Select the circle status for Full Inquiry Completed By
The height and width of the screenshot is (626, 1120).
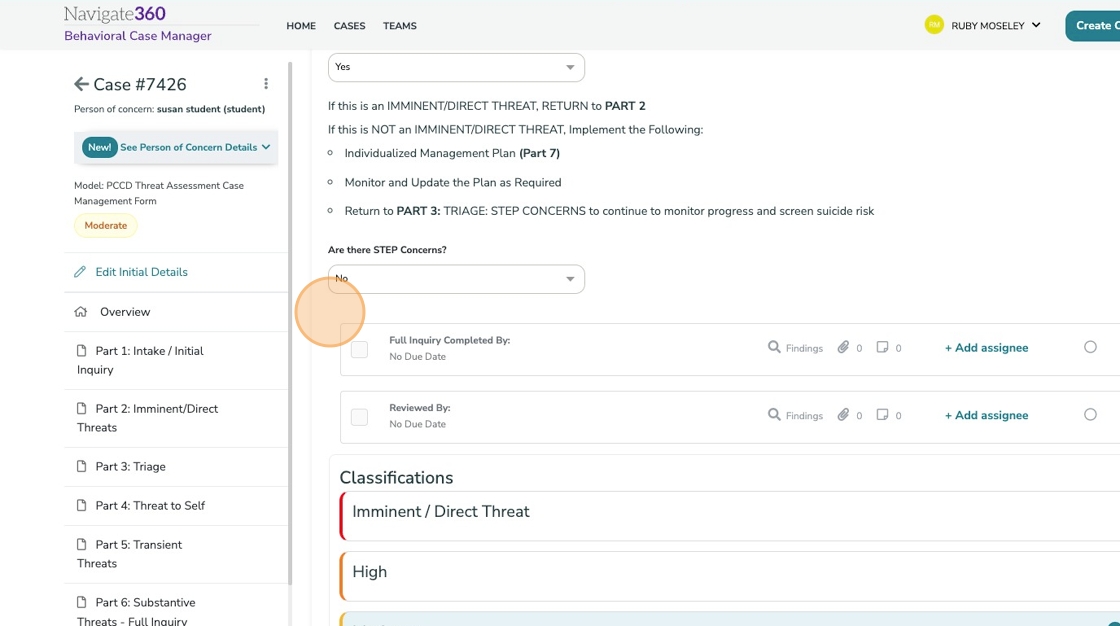[1090, 347]
